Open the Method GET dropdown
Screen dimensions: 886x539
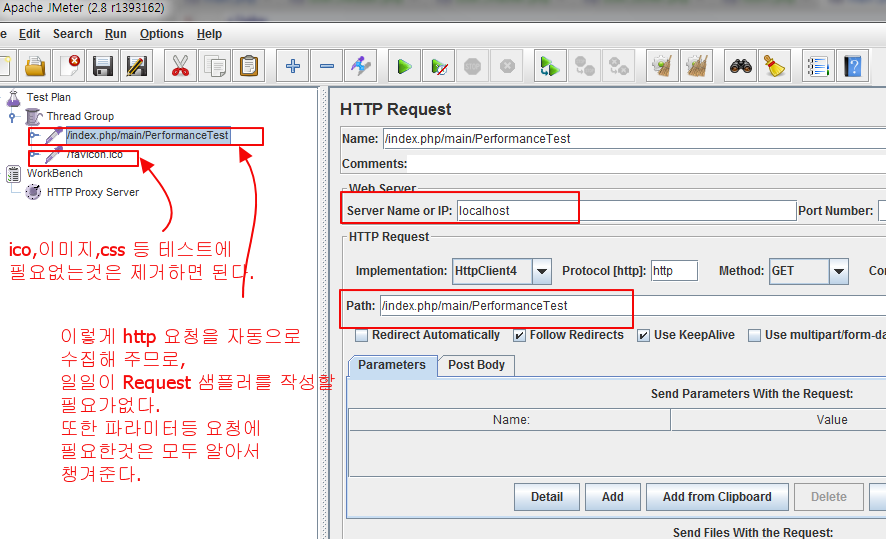tap(839, 271)
